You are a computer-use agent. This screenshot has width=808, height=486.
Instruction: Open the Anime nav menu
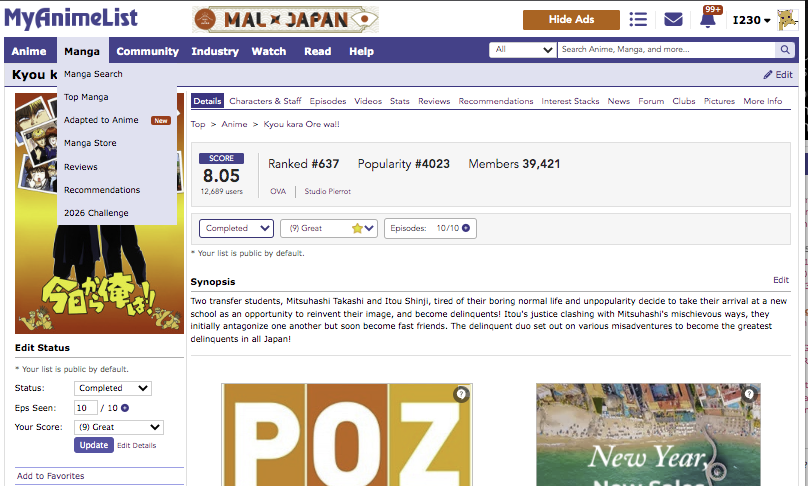(x=29, y=51)
